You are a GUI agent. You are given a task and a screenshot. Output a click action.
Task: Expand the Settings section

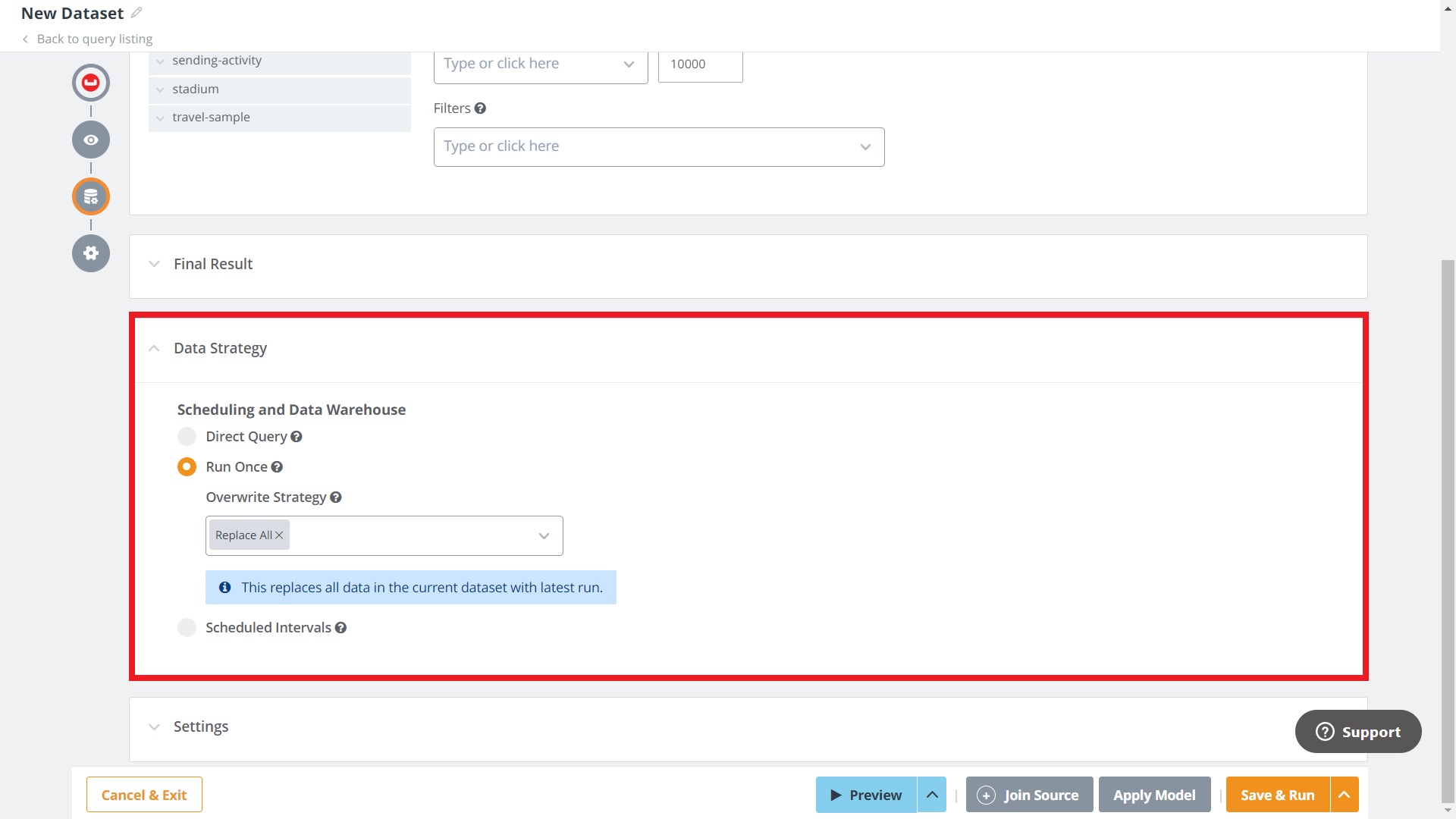(x=154, y=726)
